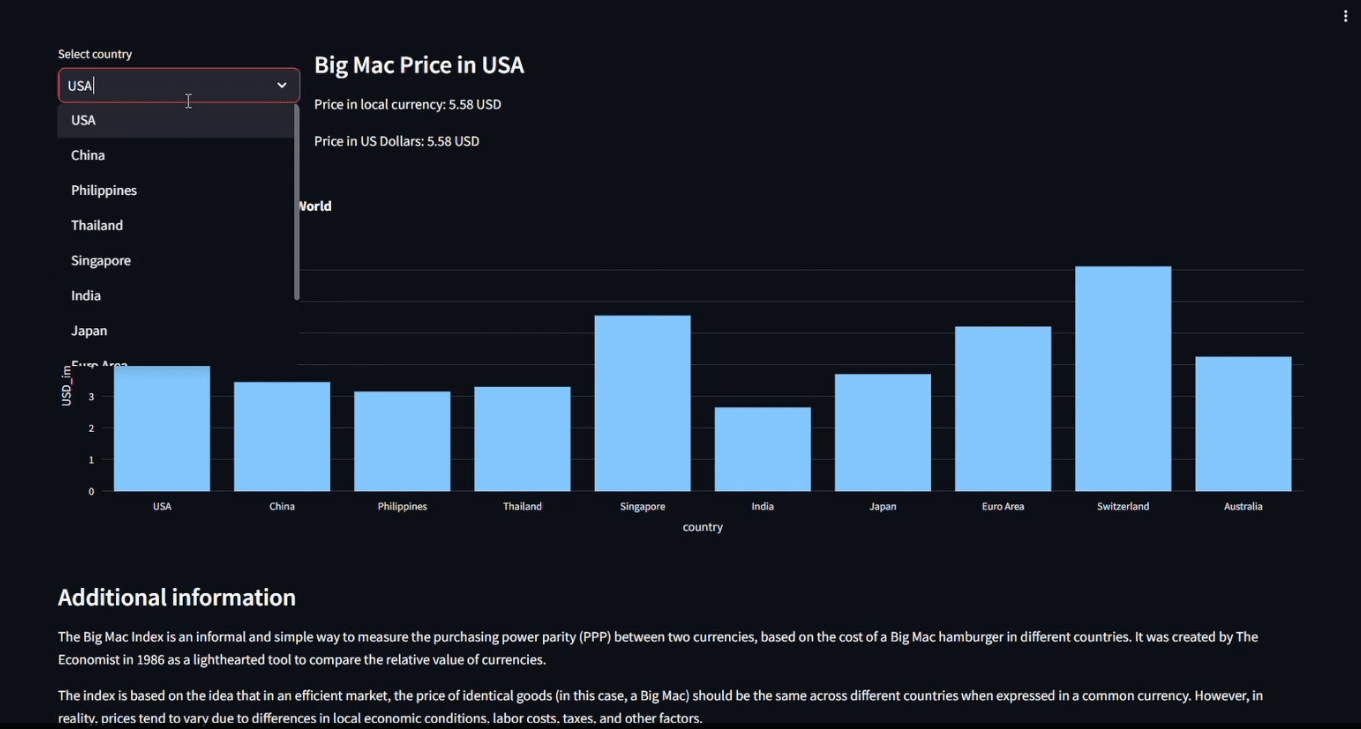Choose Singapore from the country list
The height and width of the screenshot is (729, 1361).
pyautogui.click(x=101, y=260)
